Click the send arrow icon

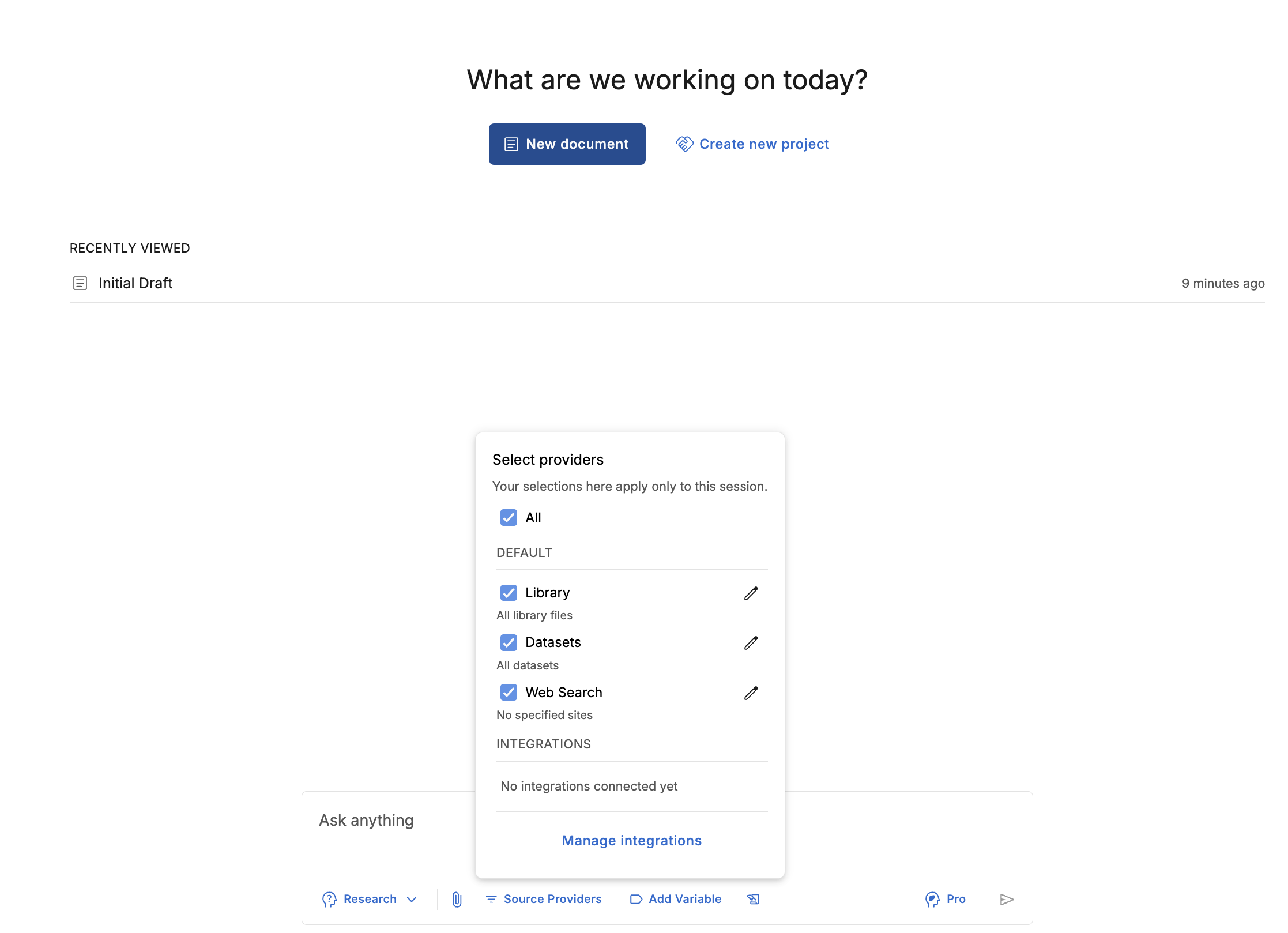click(1007, 899)
